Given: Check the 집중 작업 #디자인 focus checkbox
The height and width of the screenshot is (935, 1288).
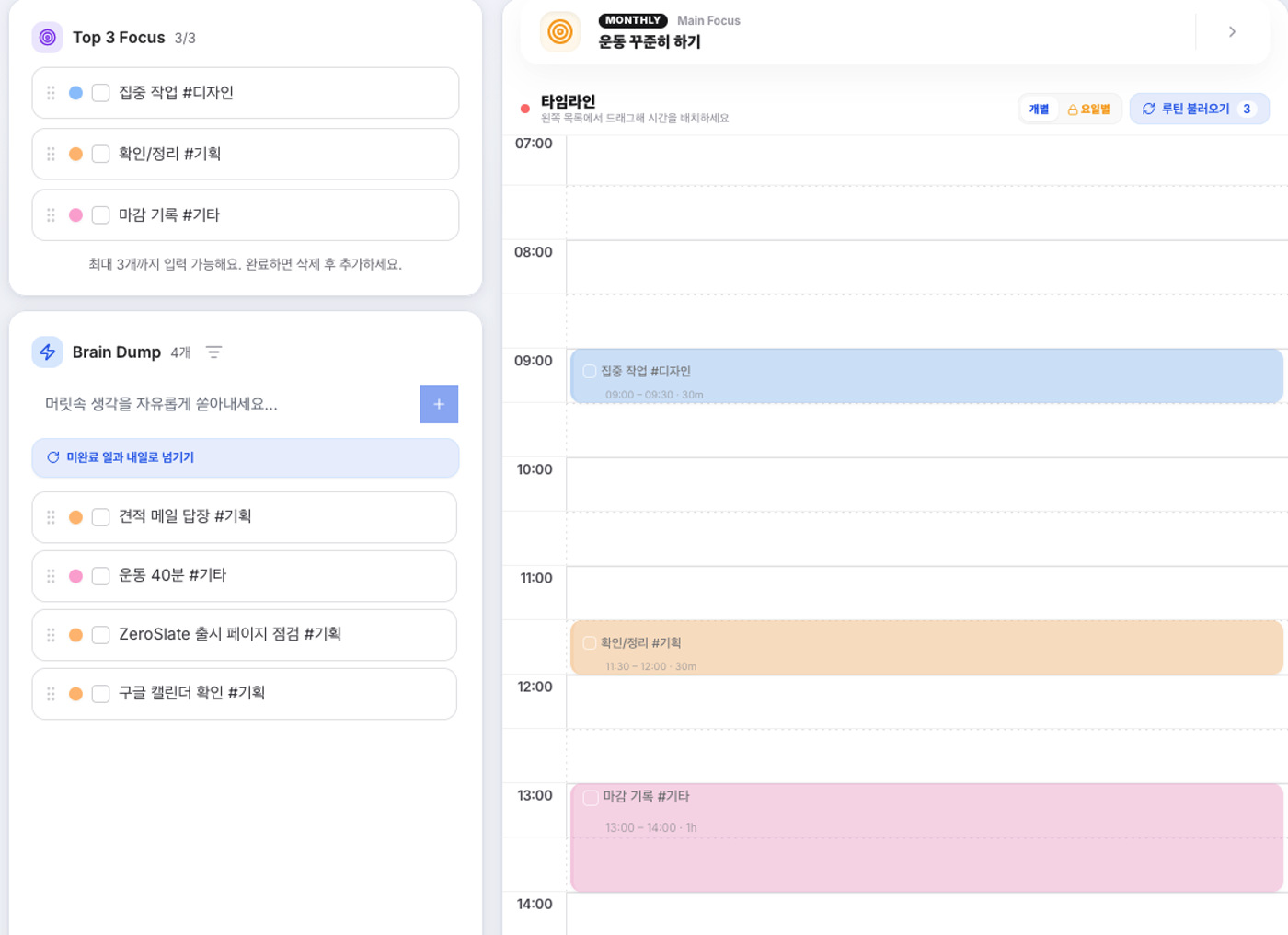Looking at the screenshot, I should pyautogui.click(x=101, y=93).
